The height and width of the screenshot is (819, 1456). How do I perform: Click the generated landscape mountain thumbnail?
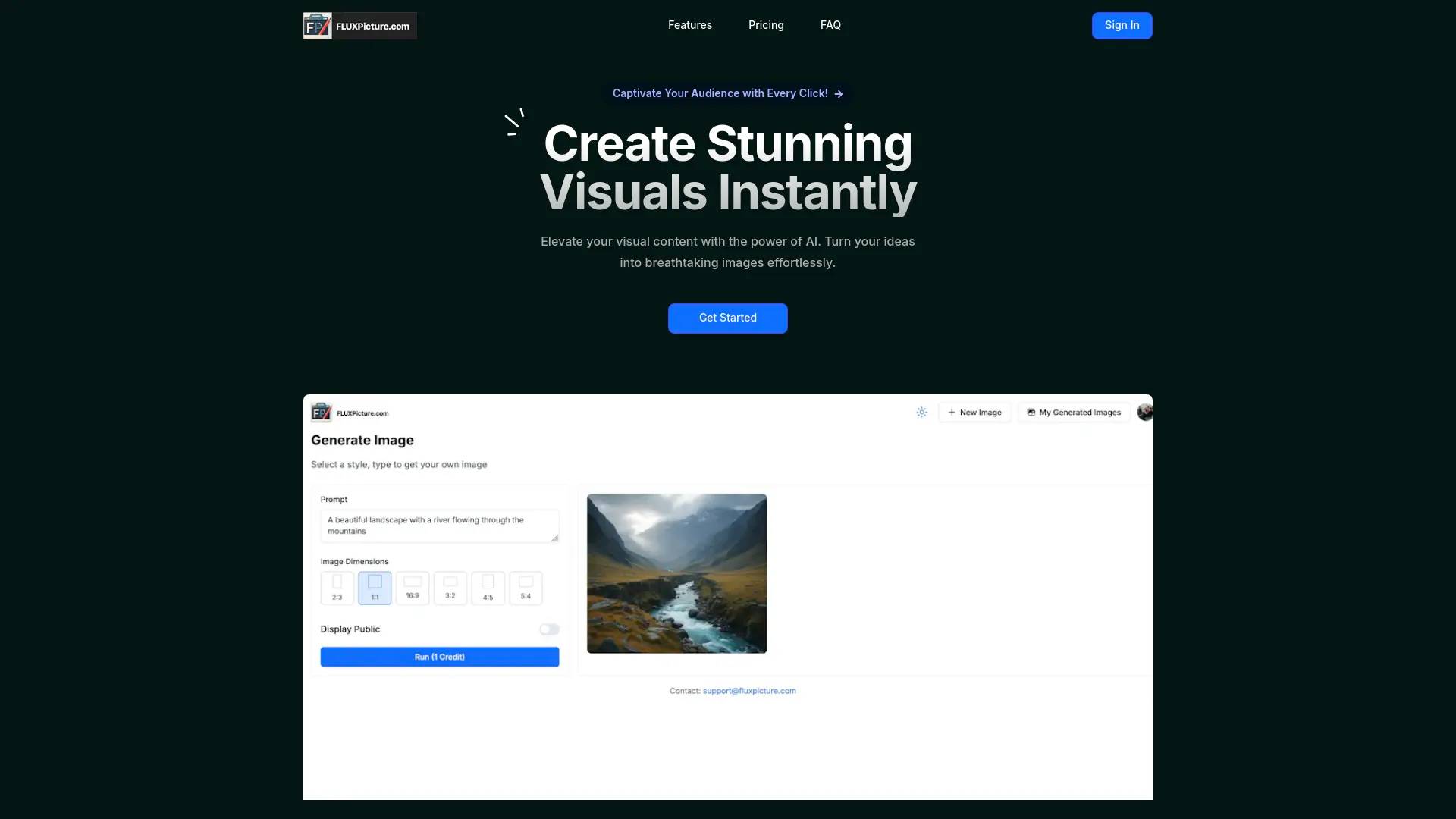[676, 573]
